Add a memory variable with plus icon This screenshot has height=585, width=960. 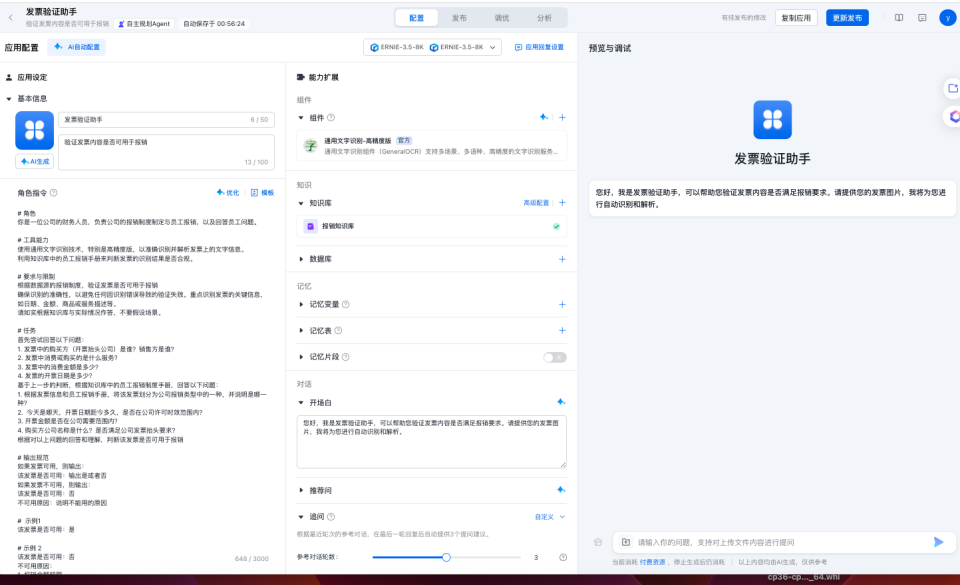click(x=562, y=304)
